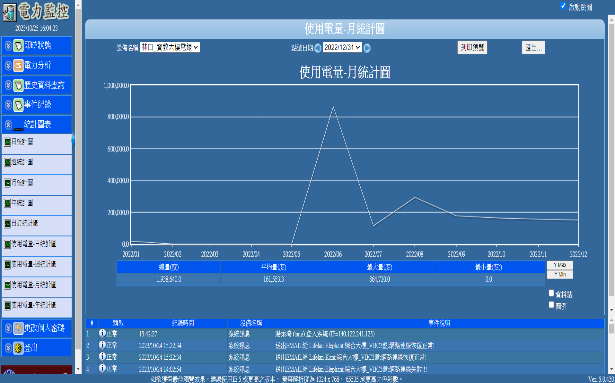Click info icon on event row 1
This screenshot has width=615, height=383.
(x=102, y=333)
